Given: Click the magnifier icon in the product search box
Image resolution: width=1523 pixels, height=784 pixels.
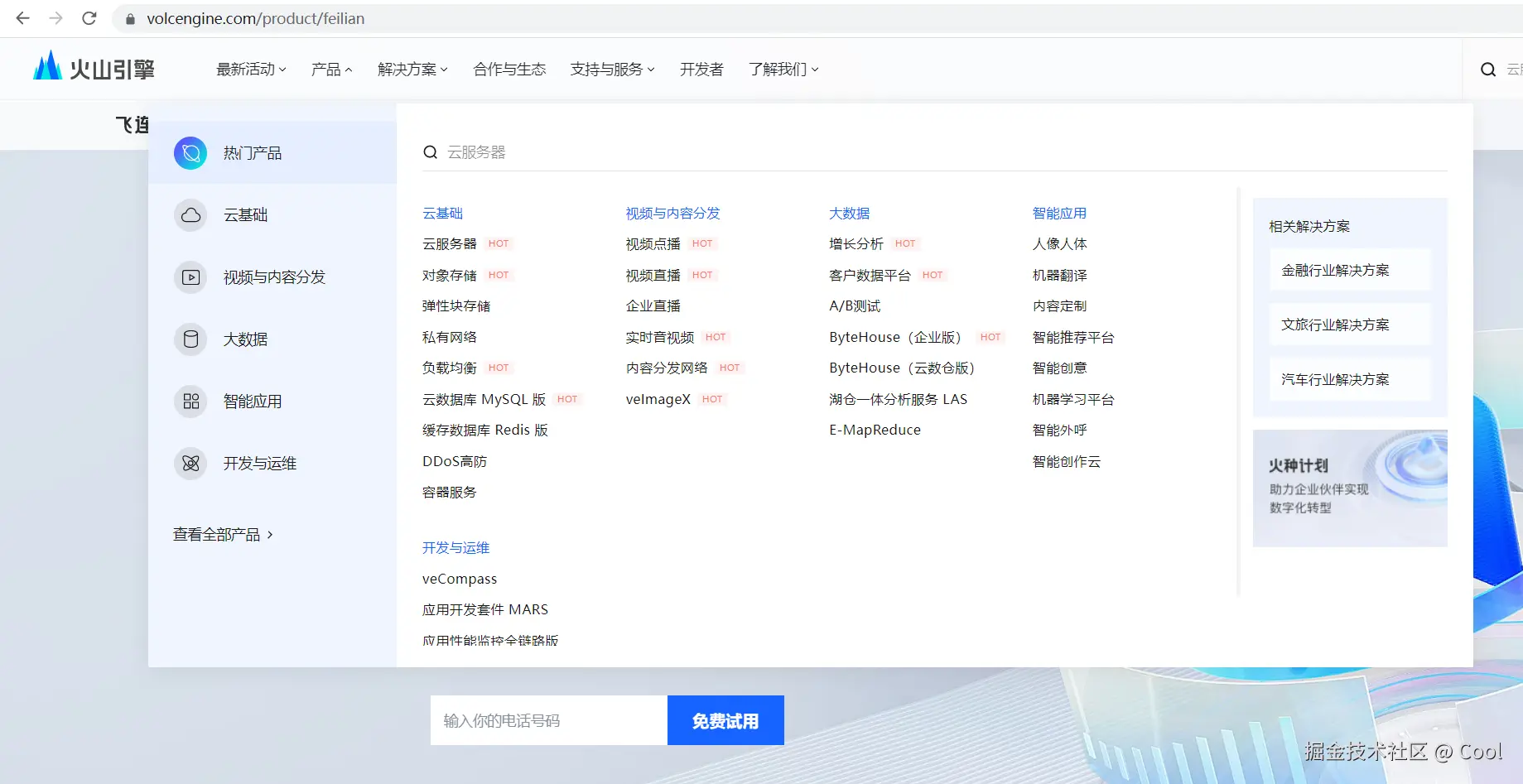Looking at the screenshot, I should pyautogui.click(x=430, y=152).
